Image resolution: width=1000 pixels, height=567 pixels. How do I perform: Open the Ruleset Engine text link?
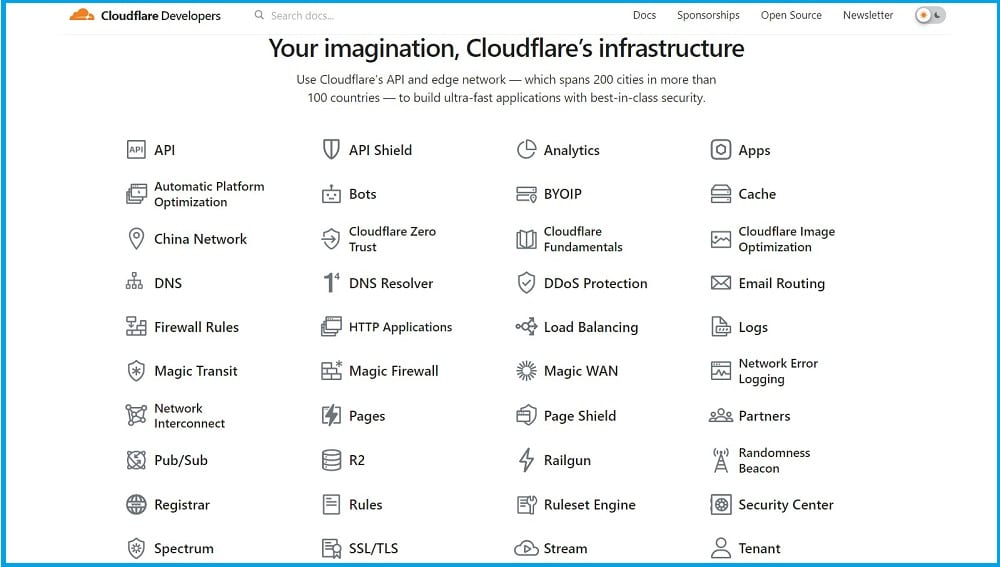pyautogui.click(x=590, y=504)
